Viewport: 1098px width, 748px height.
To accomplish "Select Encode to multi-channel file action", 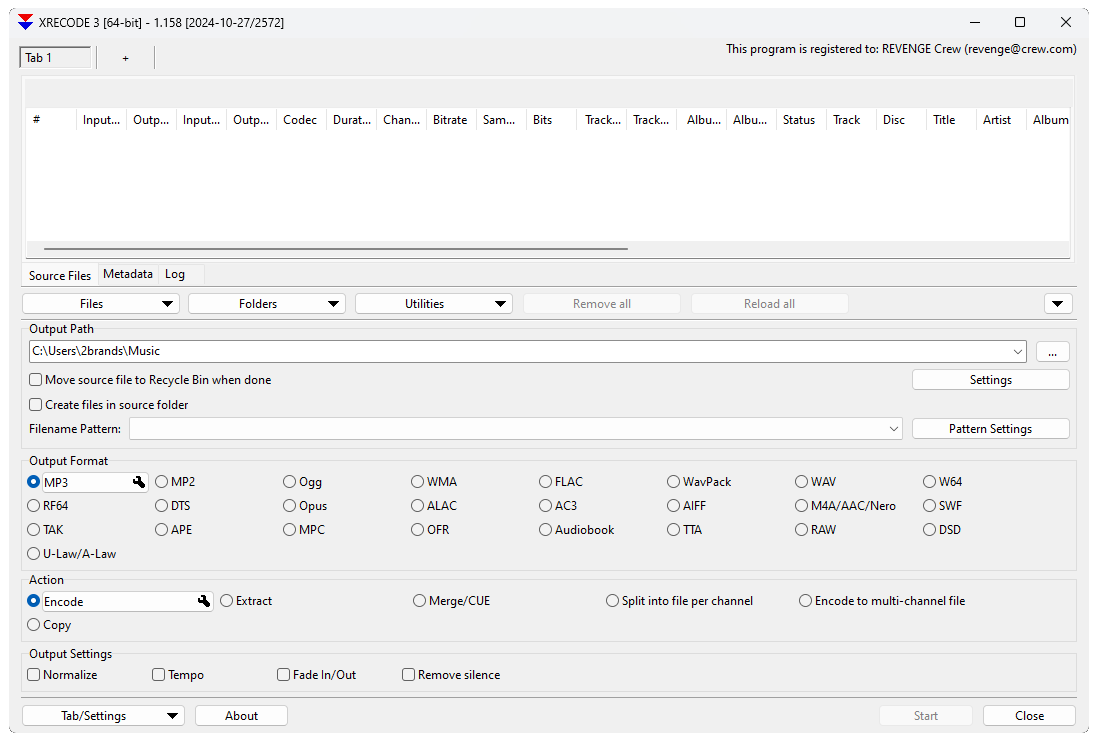I will tap(882, 601).
